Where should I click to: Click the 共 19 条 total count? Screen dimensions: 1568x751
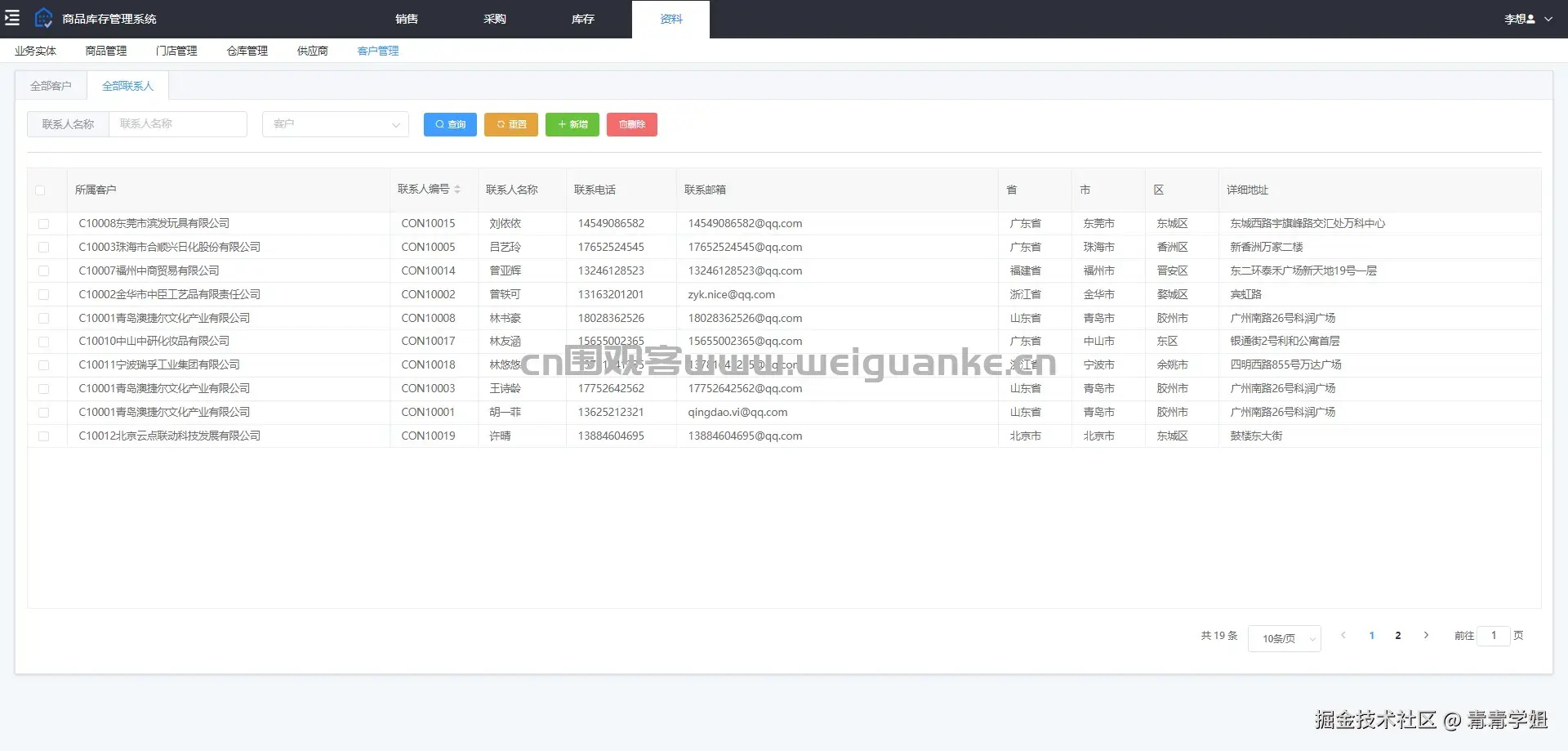(1219, 635)
